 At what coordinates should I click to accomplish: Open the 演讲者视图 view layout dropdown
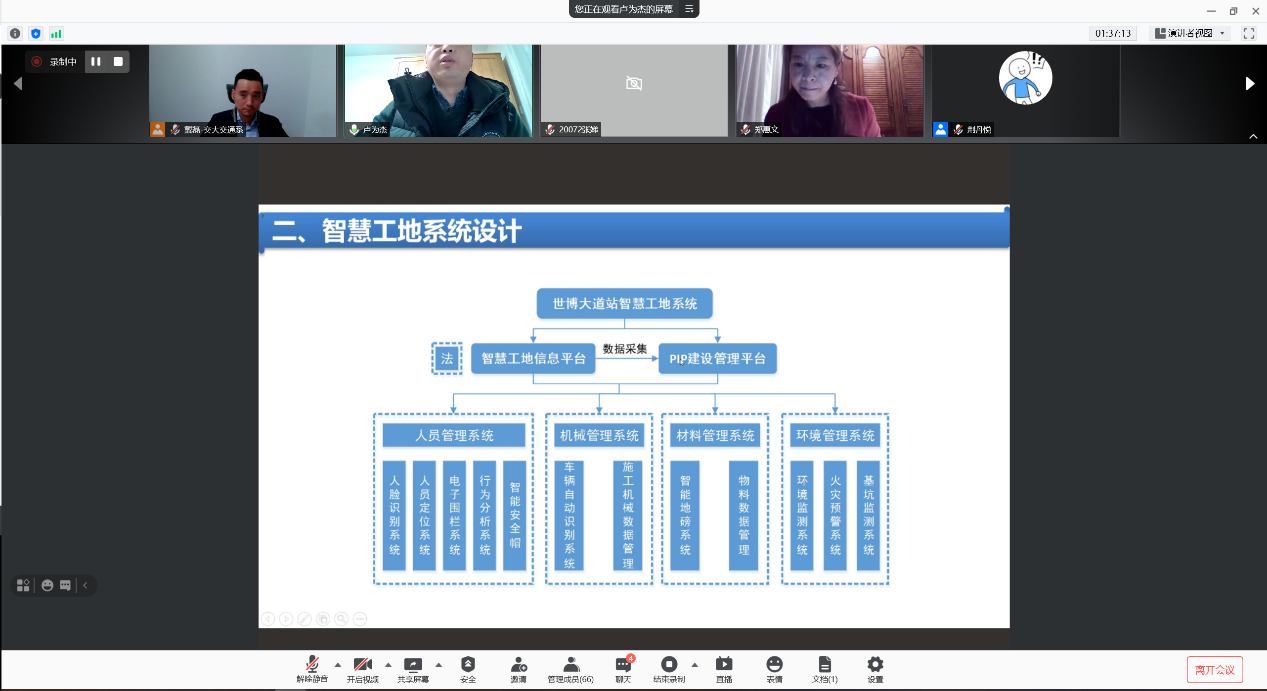pos(1188,33)
